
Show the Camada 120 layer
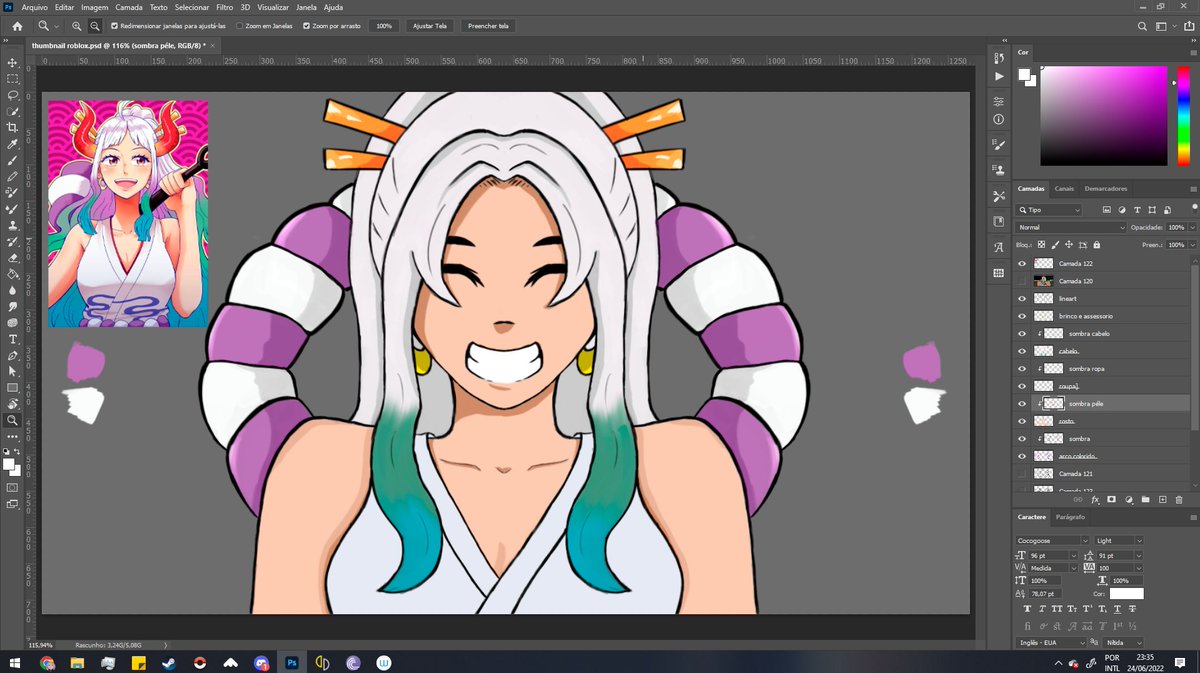[x=1022, y=281]
